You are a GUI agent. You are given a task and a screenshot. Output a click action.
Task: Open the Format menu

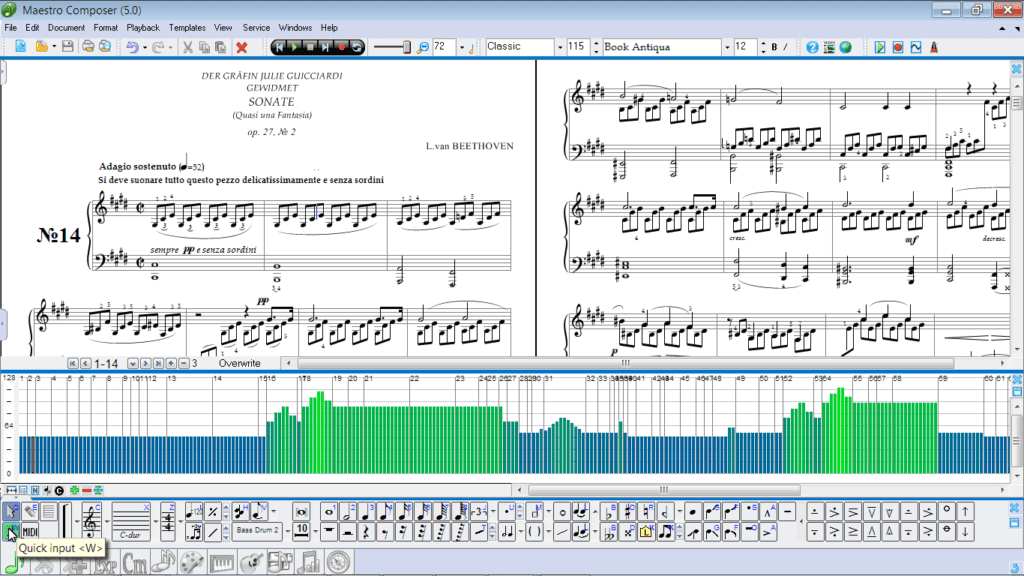tap(106, 28)
